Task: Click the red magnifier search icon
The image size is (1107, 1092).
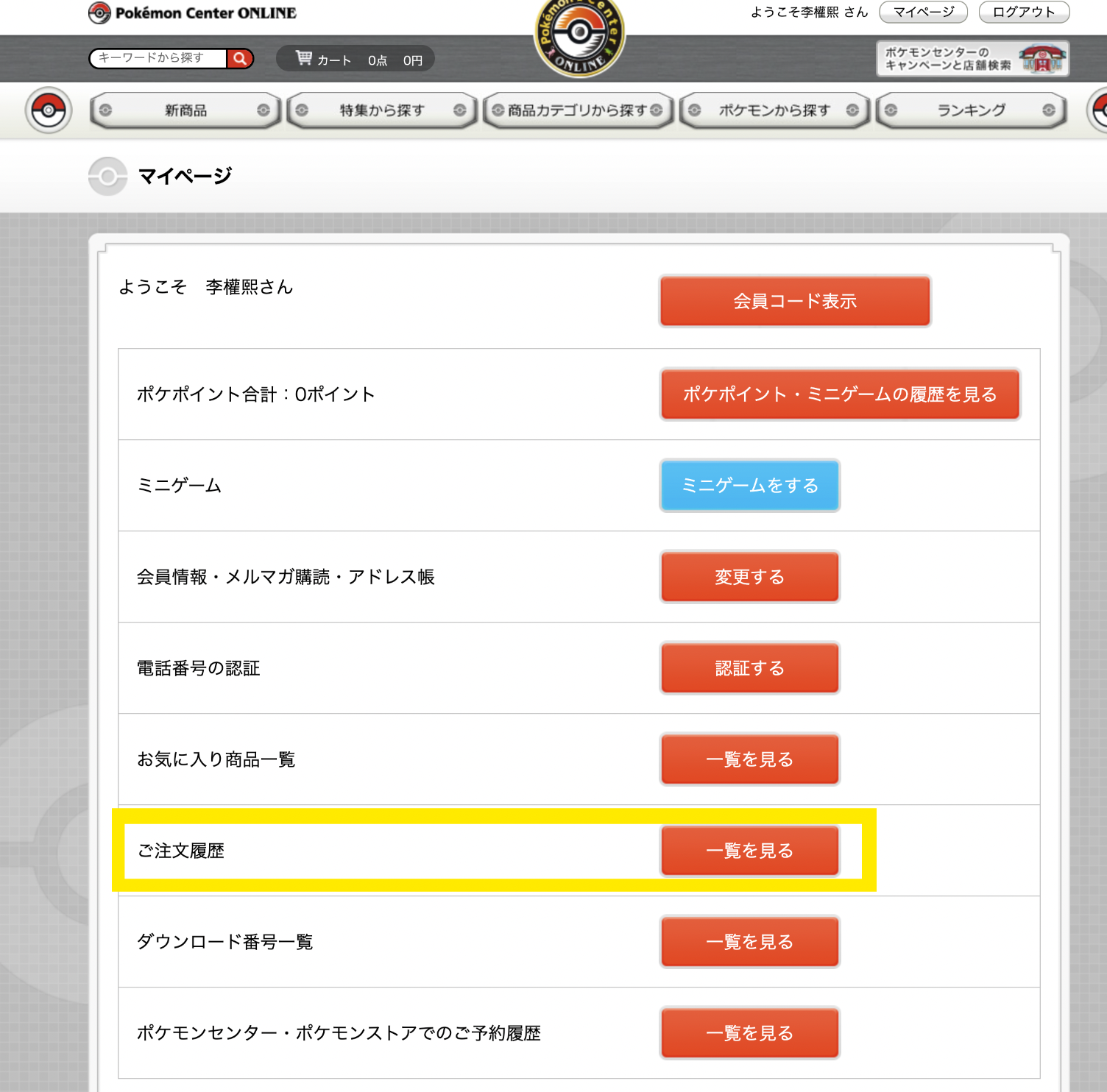Action: pos(240,58)
